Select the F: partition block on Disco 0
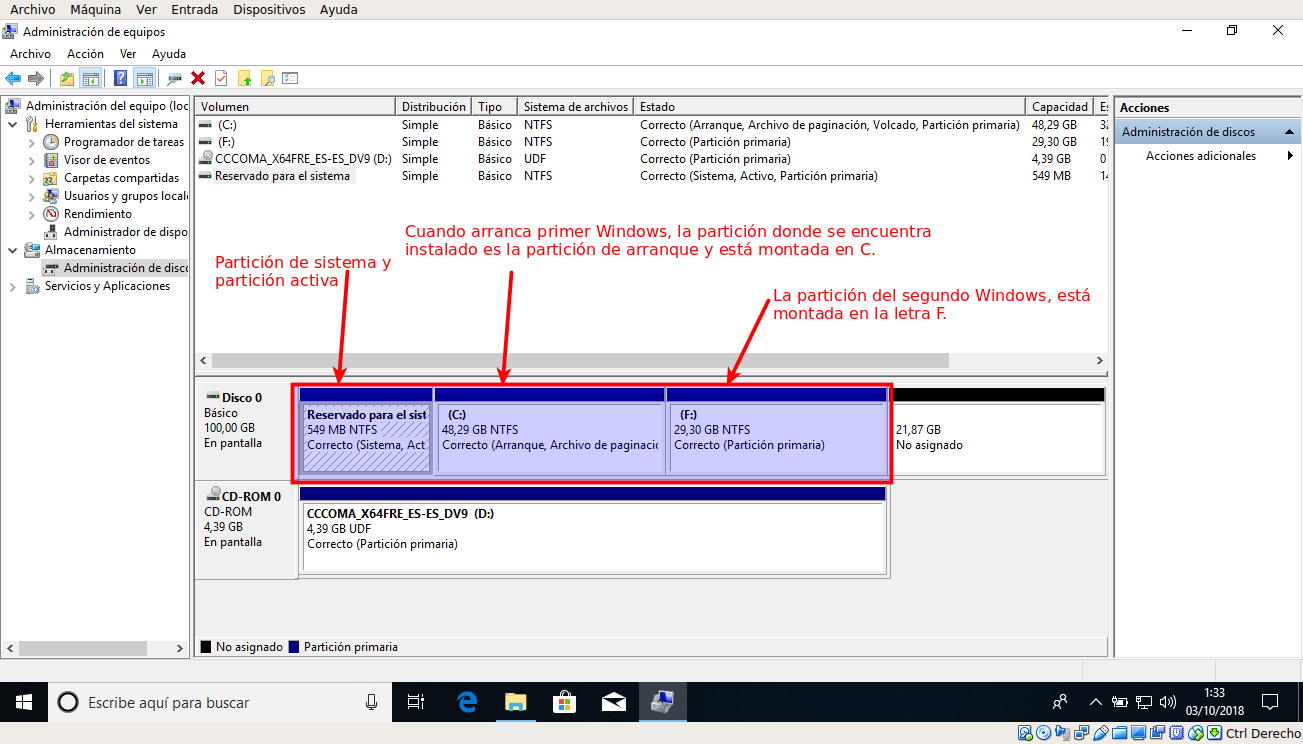 (776, 438)
